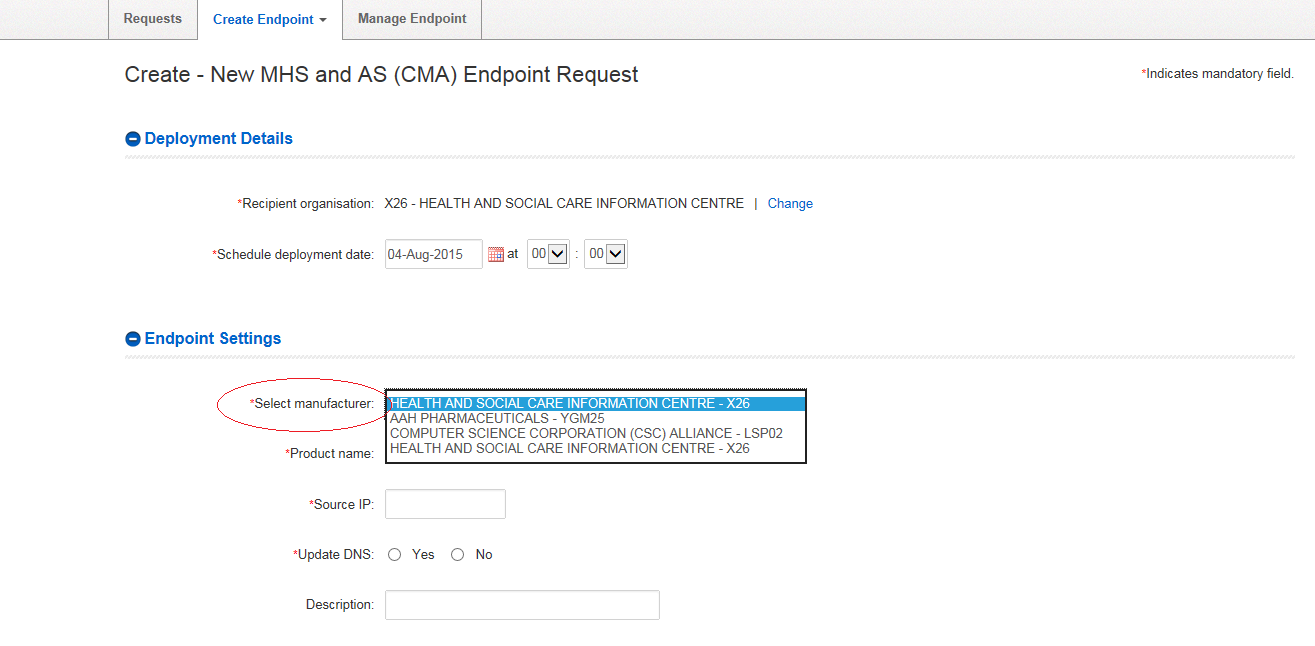Image resolution: width=1315 pixels, height=646 pixels.
Task: Open the calendar date picker icon
Action: 495,255
